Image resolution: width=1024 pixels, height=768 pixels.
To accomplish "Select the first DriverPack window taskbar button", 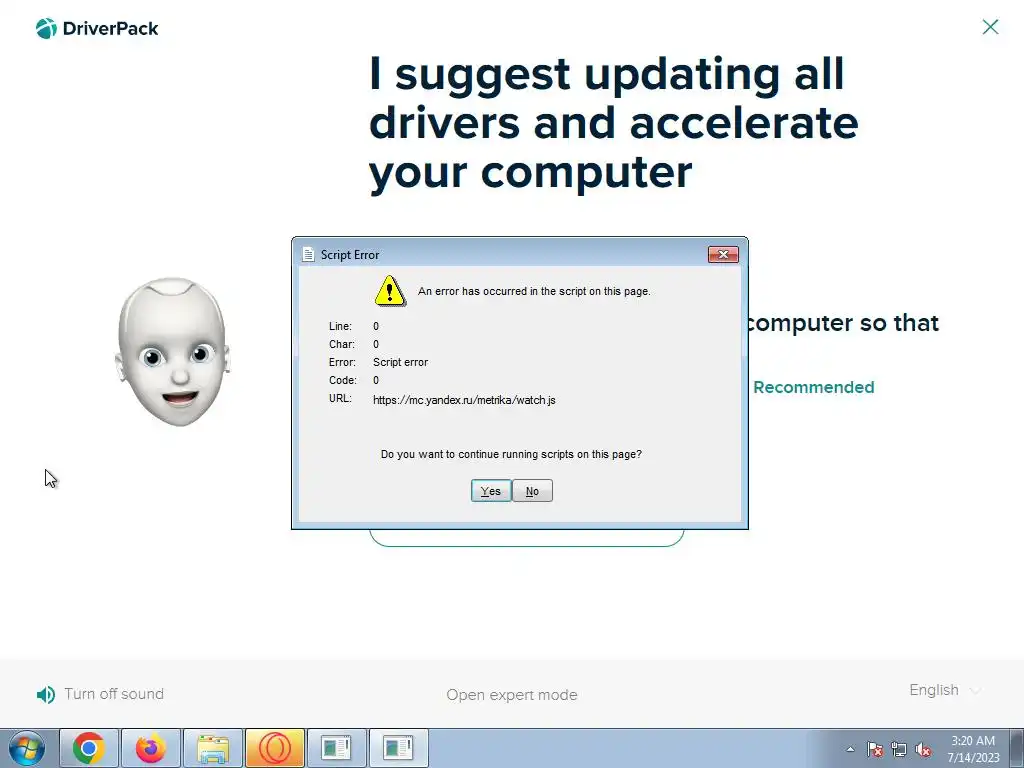I will [337, 748].
